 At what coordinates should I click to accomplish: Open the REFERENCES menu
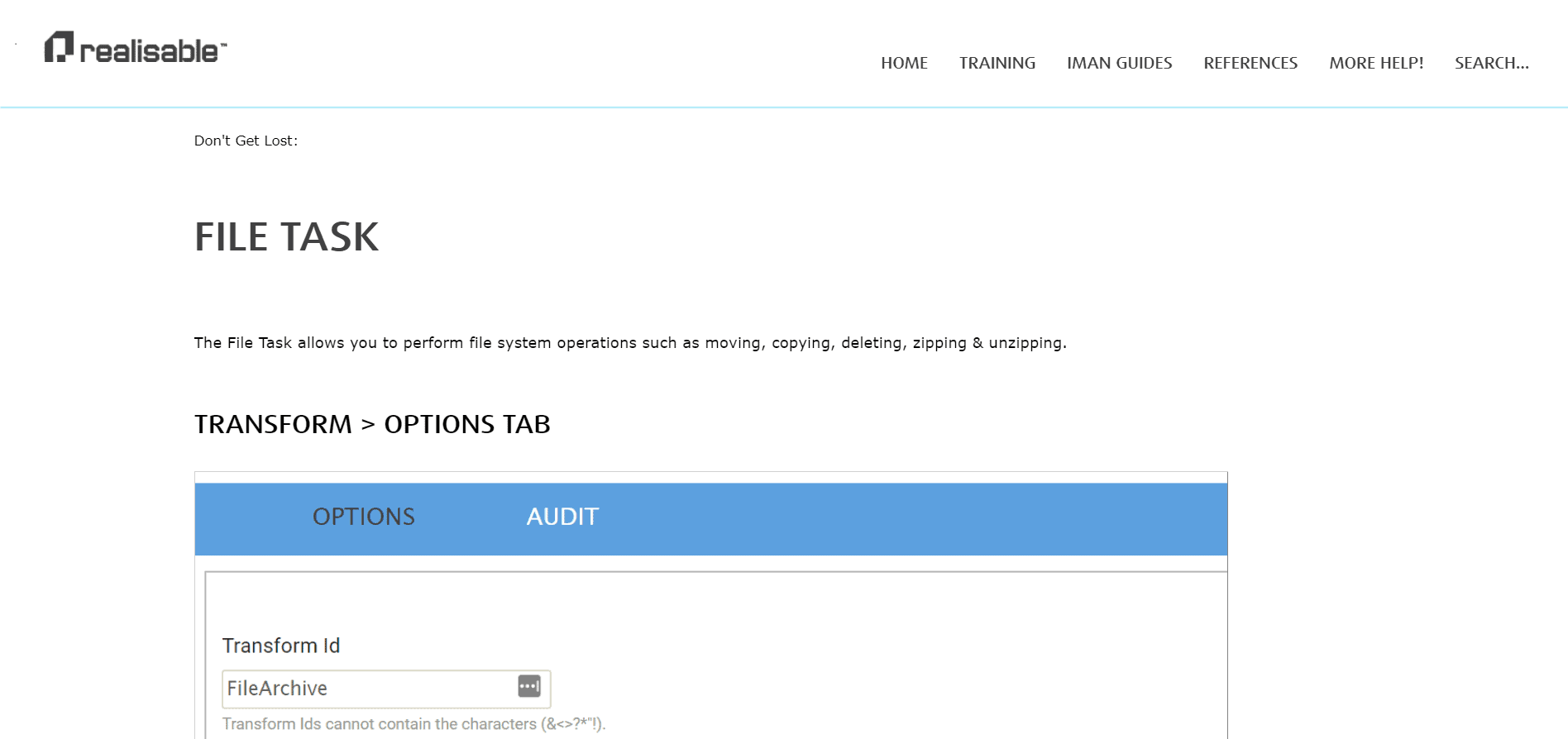click(x=1250, y=63)
